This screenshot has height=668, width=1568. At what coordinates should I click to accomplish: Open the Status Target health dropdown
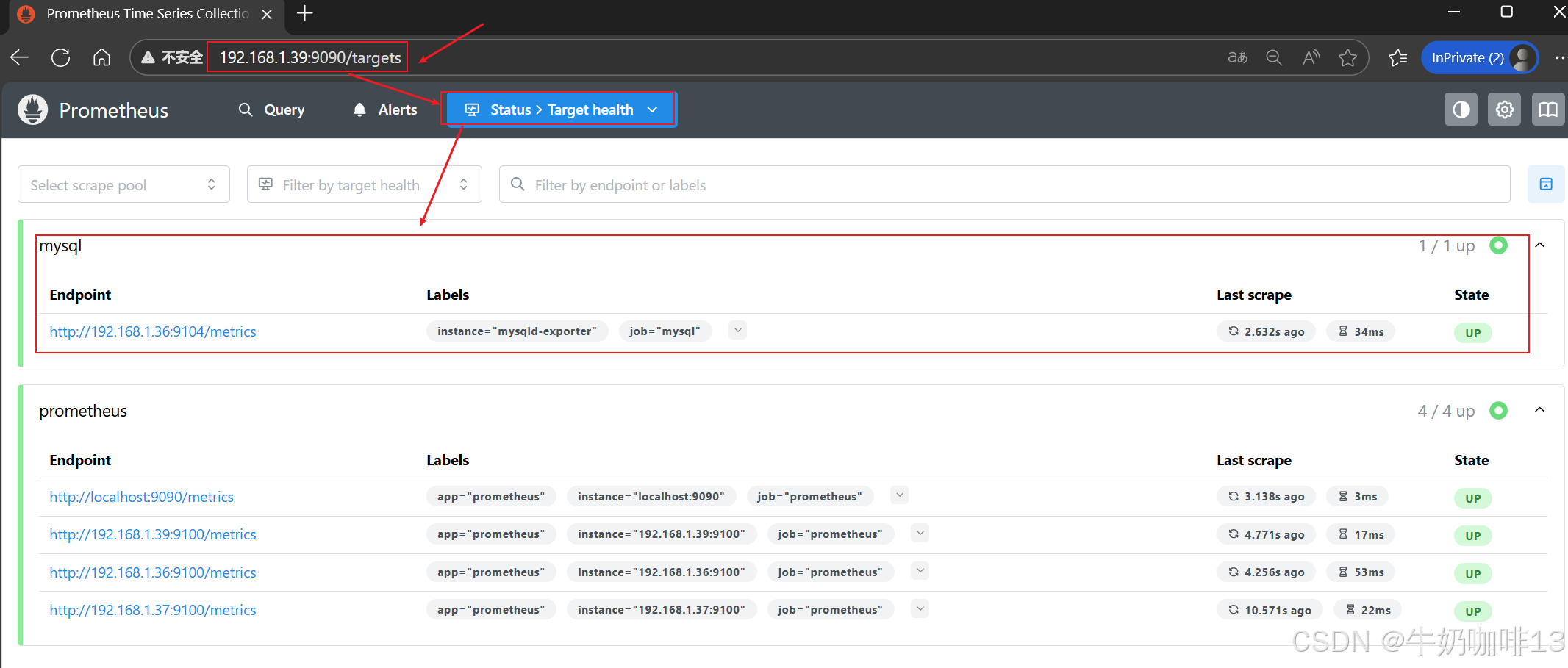[x=560, y=109]
